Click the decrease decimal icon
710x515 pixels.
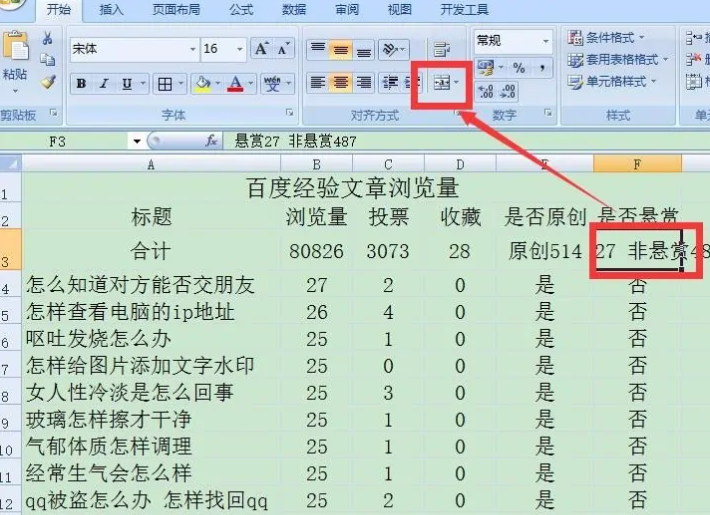(x=507, y=91)
